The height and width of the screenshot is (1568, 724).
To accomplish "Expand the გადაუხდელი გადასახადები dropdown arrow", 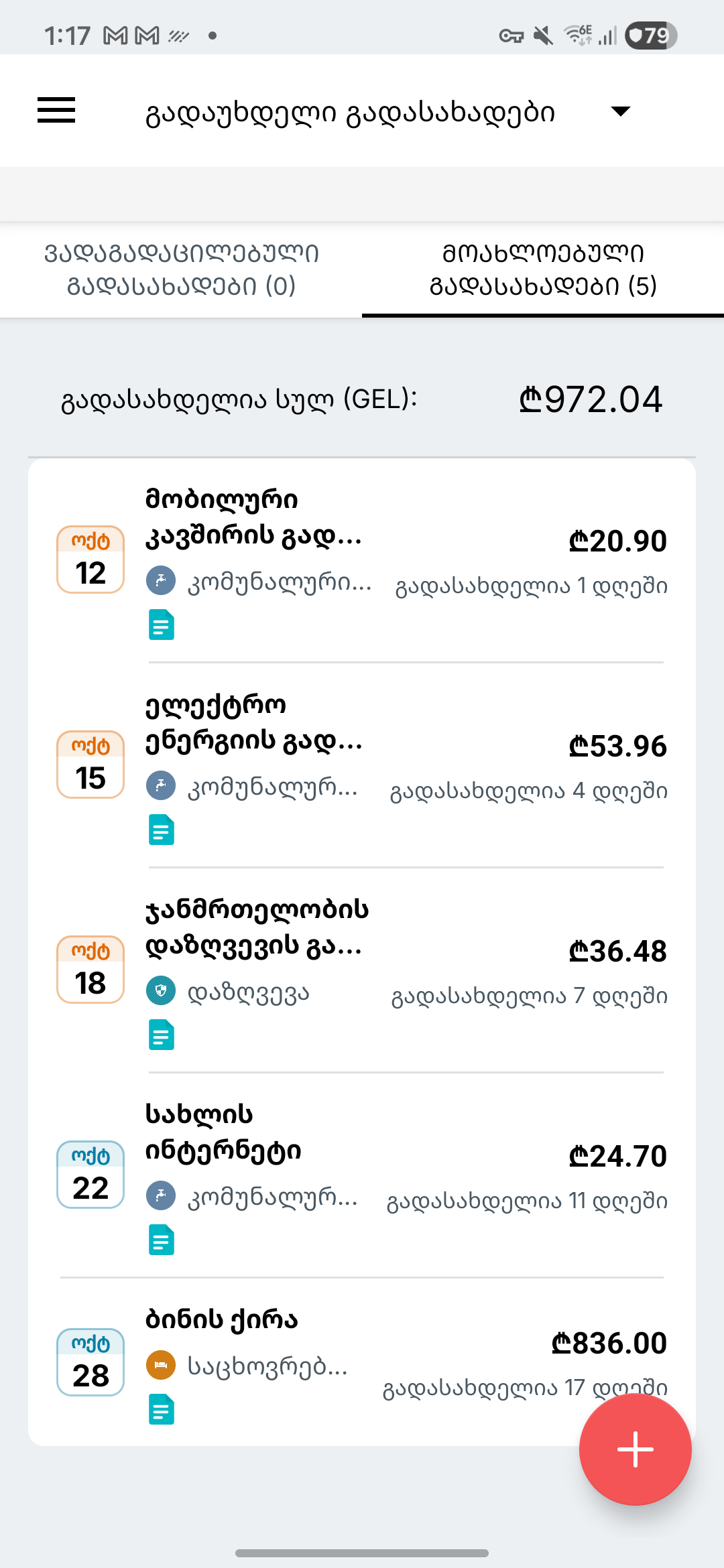I will (x=621, y=111).
